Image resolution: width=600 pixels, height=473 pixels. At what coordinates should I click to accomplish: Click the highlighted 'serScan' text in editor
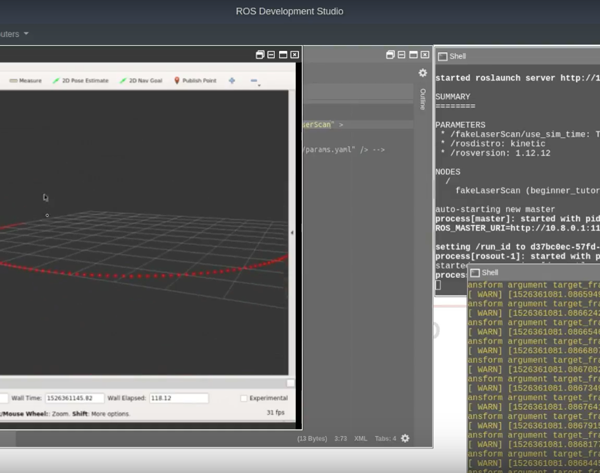point(317,125)
